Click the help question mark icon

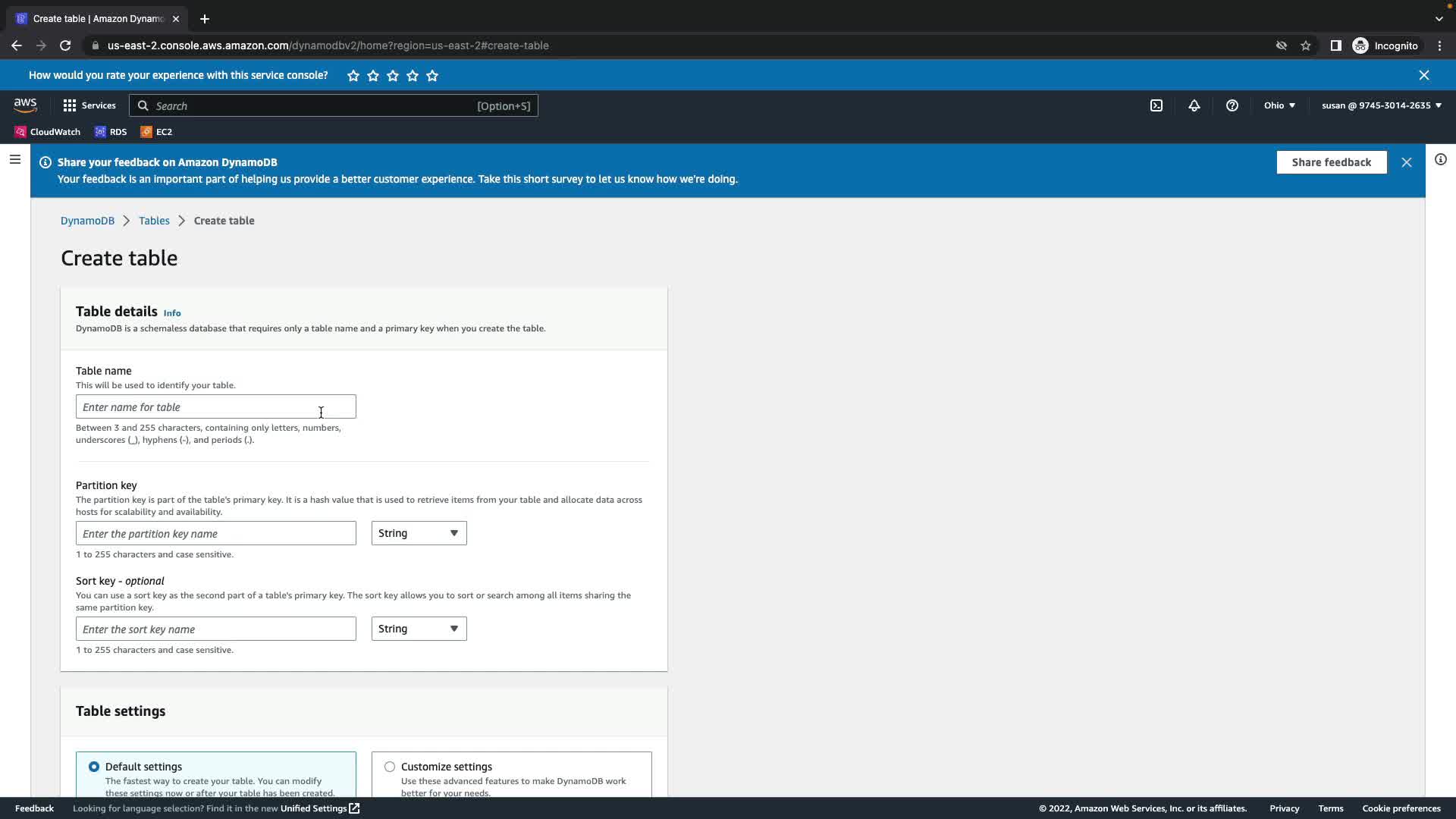tap(1232, 105)
